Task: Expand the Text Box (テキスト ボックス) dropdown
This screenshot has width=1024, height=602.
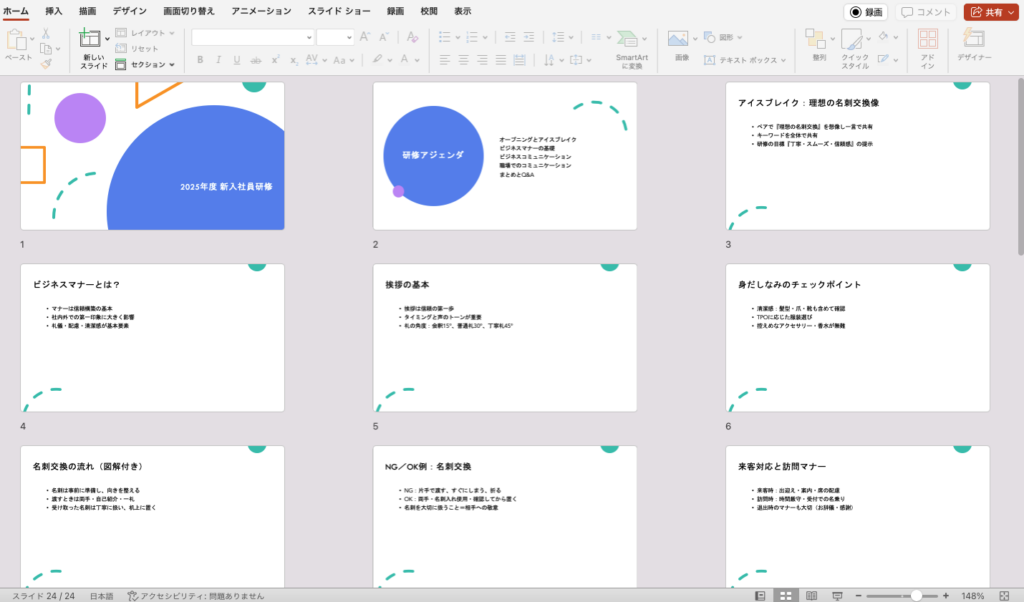Action: click(x=783, y=60)
